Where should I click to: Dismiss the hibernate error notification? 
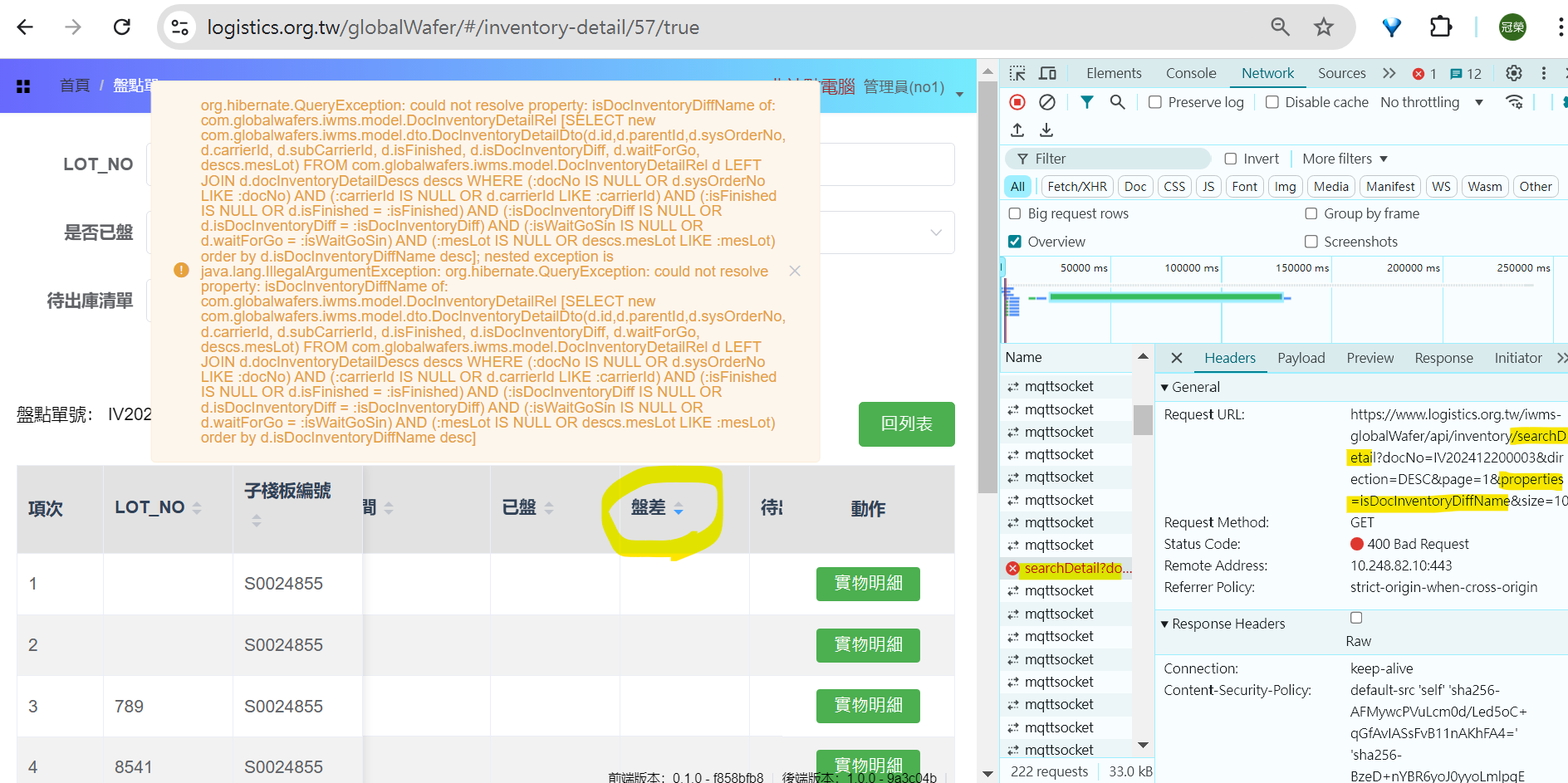(x=795, y=272)
